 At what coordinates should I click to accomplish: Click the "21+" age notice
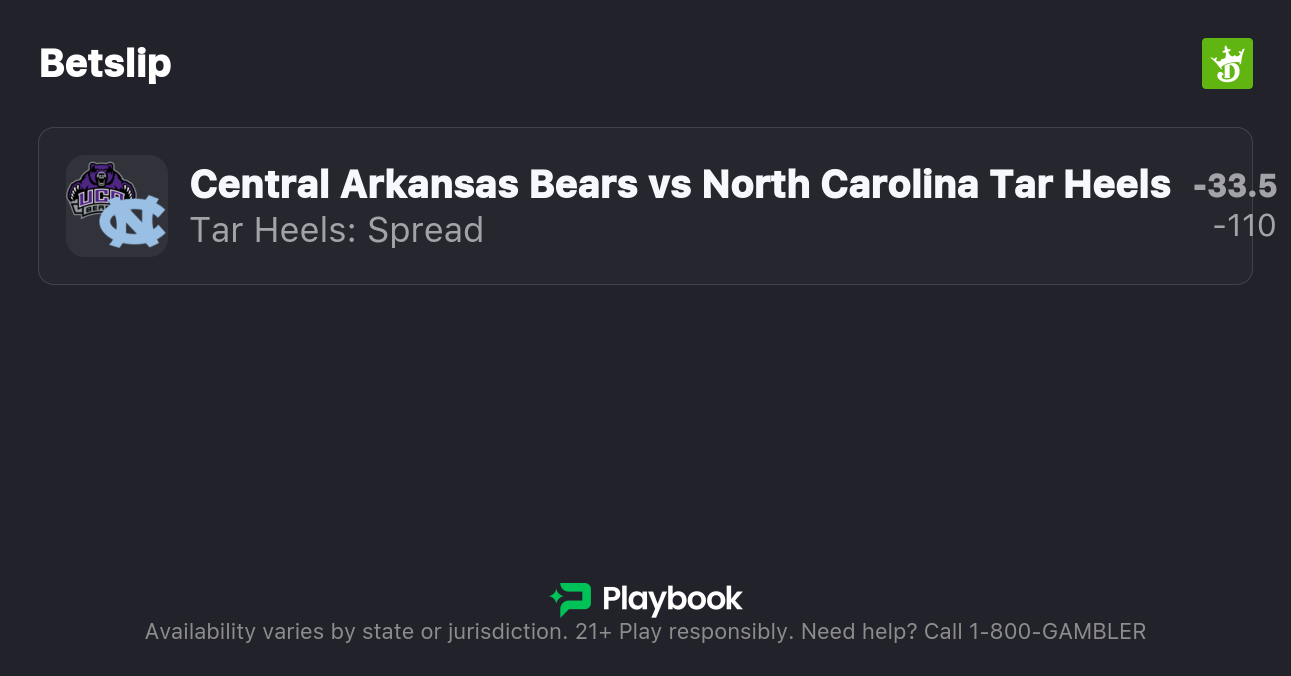594,631
